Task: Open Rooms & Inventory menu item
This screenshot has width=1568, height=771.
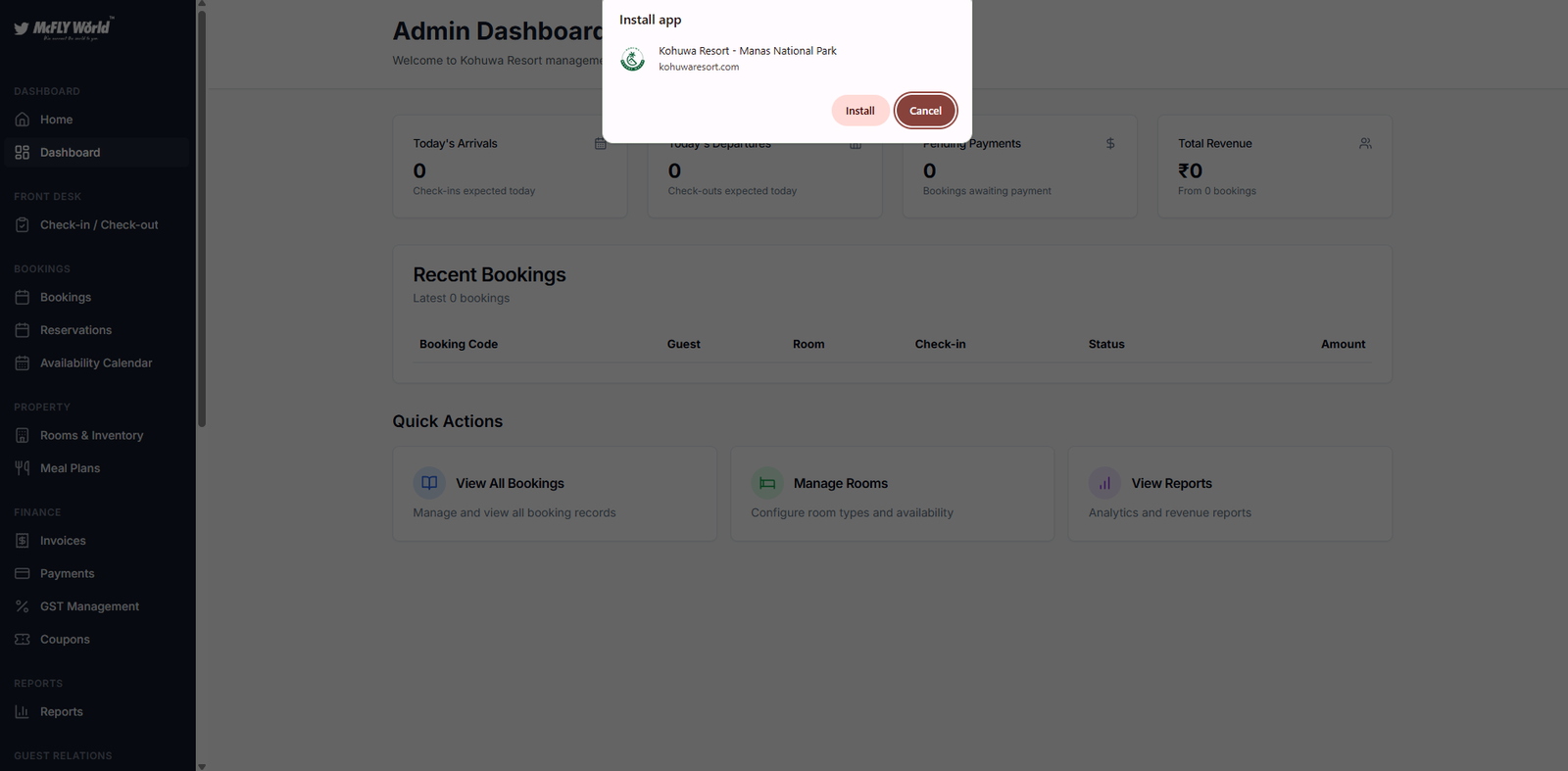Action: click(x=96, y=436)
